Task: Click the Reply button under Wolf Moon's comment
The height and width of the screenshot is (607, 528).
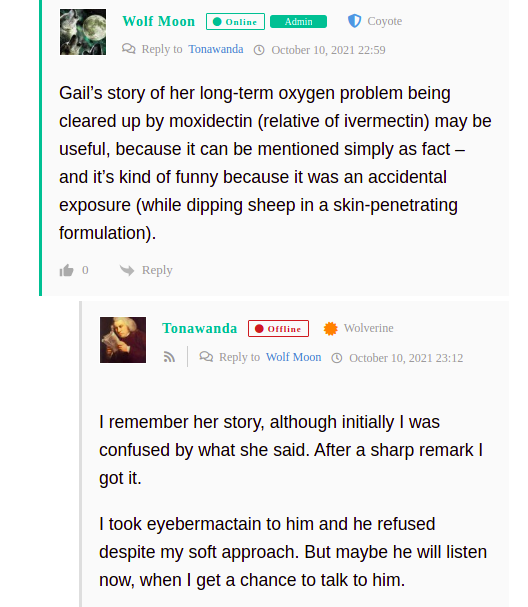Action: 157,270
